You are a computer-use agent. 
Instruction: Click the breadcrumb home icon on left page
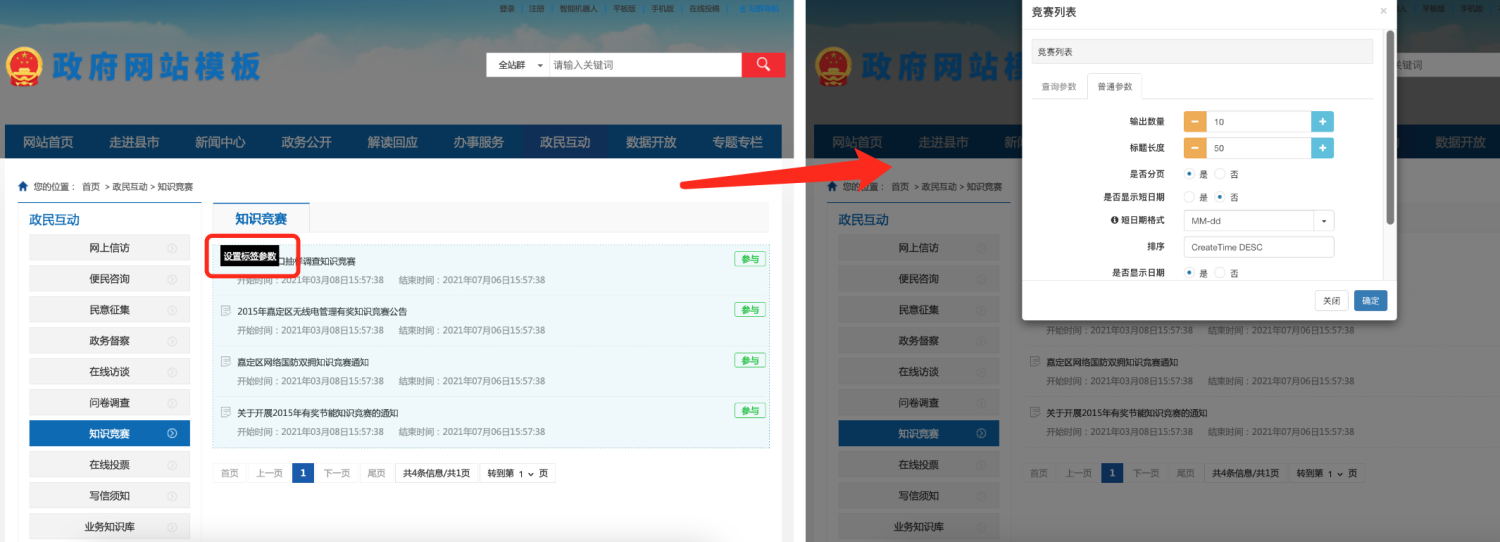[x=23, y=186]
